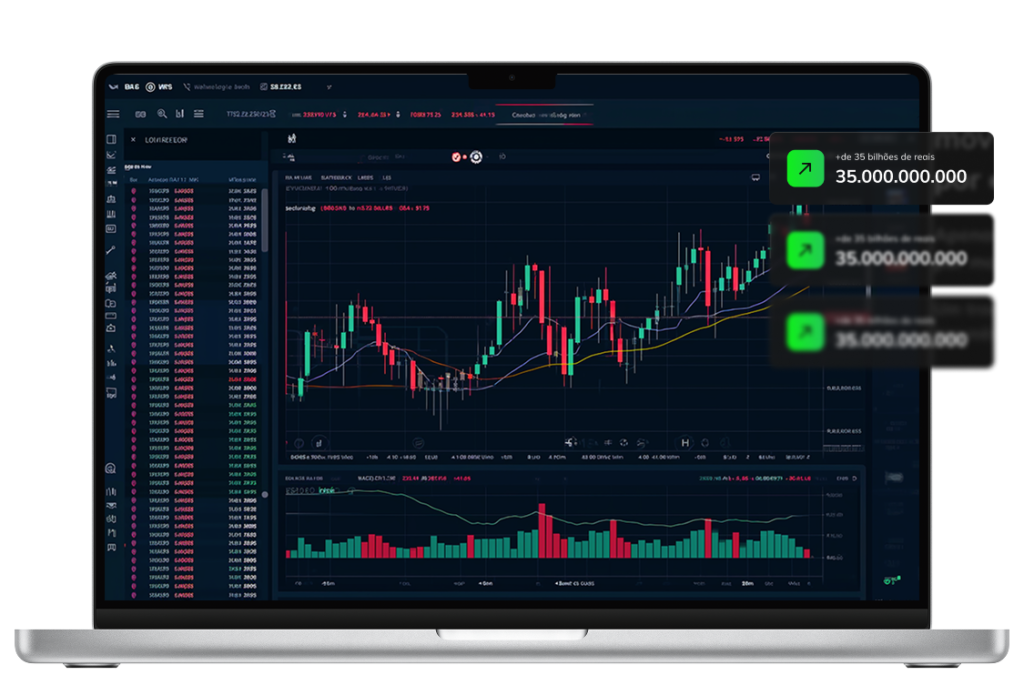Click the H icon below the chart
Image resolution: width=1024 pixels, height=675 pixels.
tap(685, 442)
